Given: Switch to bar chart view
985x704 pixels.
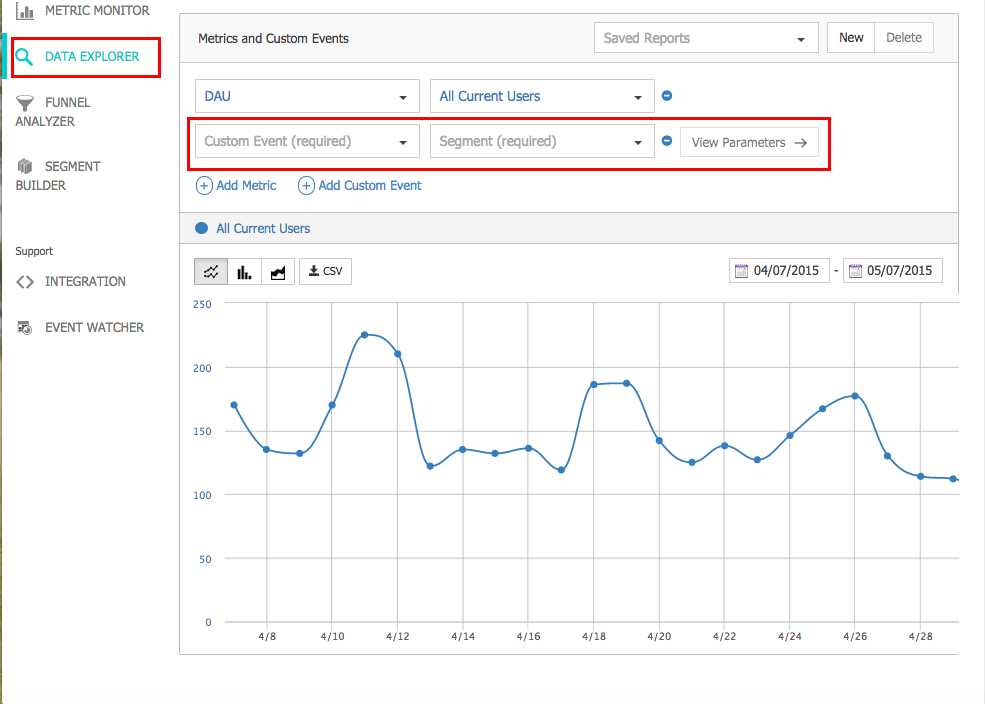Looking at the screenshot, I should click(x=244, y=271).
